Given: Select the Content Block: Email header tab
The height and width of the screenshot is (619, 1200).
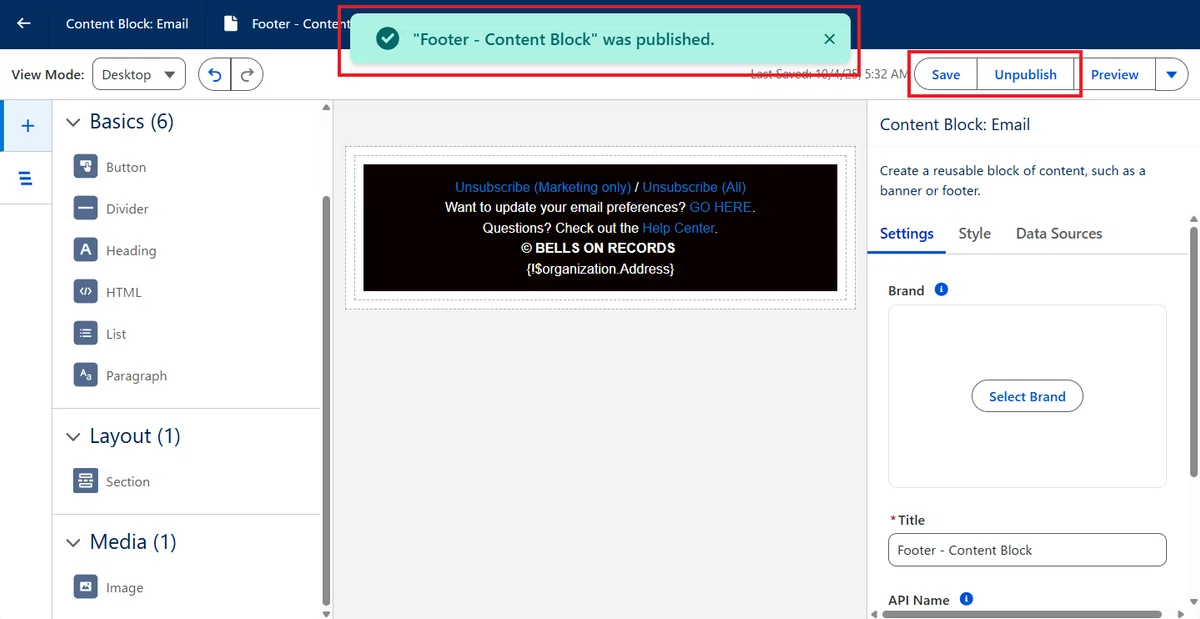Looking at the screenshot, I should (127, 23).
